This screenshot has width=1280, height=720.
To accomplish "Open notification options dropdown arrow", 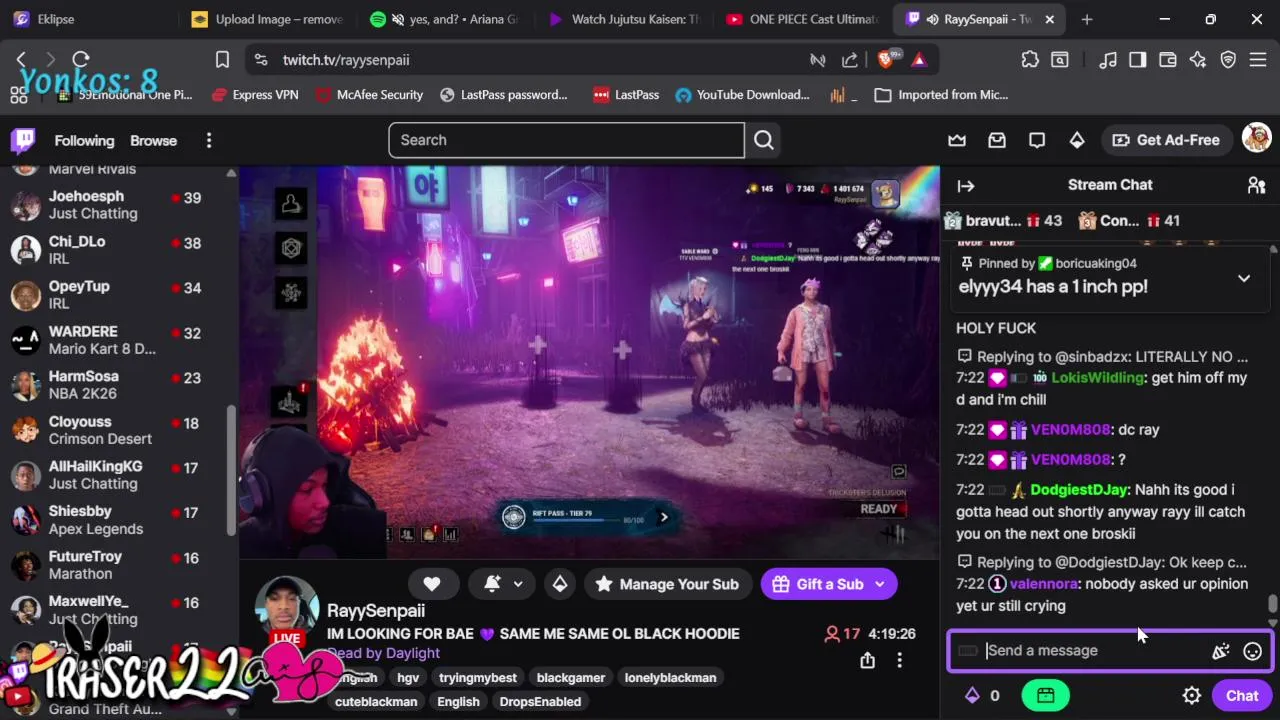I will point(518,584).
